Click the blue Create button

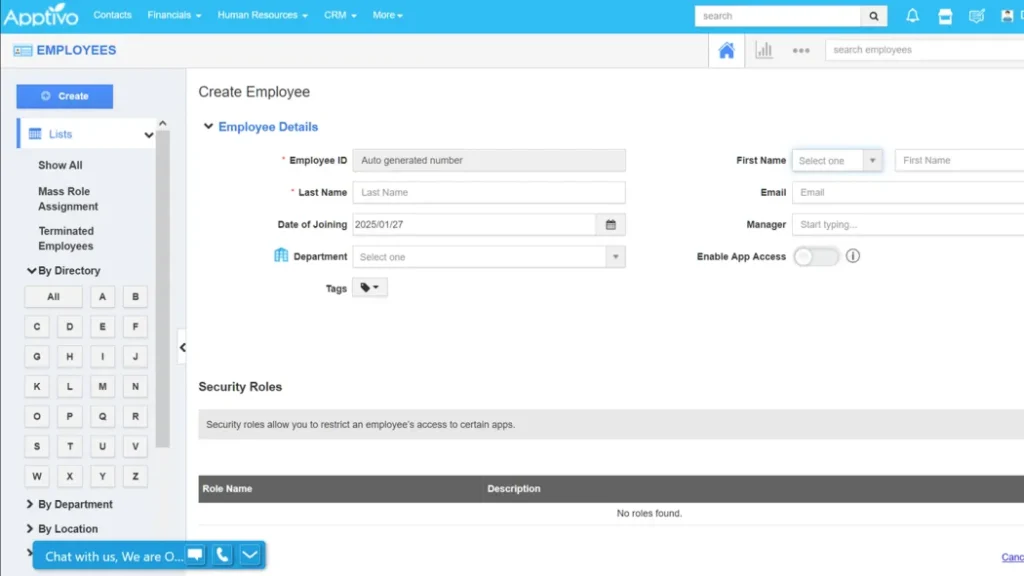tap(65, 96)
